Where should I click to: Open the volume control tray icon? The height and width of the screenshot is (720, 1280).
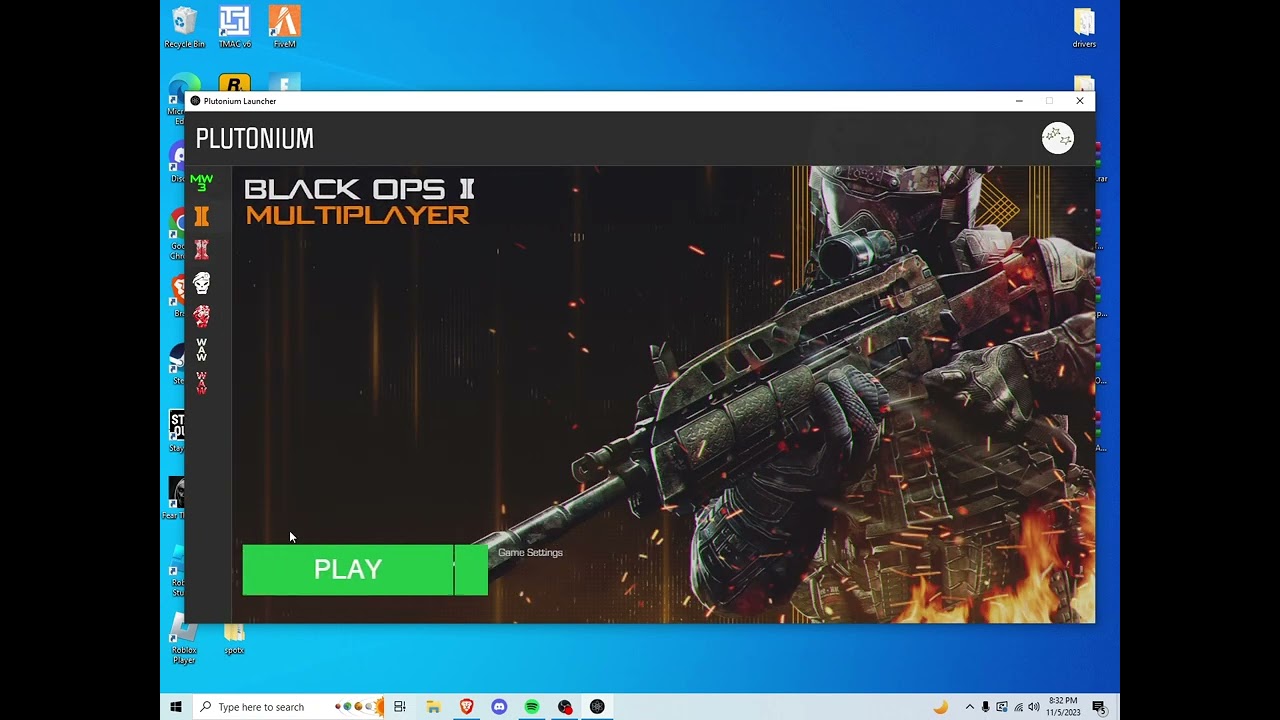(1034, 707)
